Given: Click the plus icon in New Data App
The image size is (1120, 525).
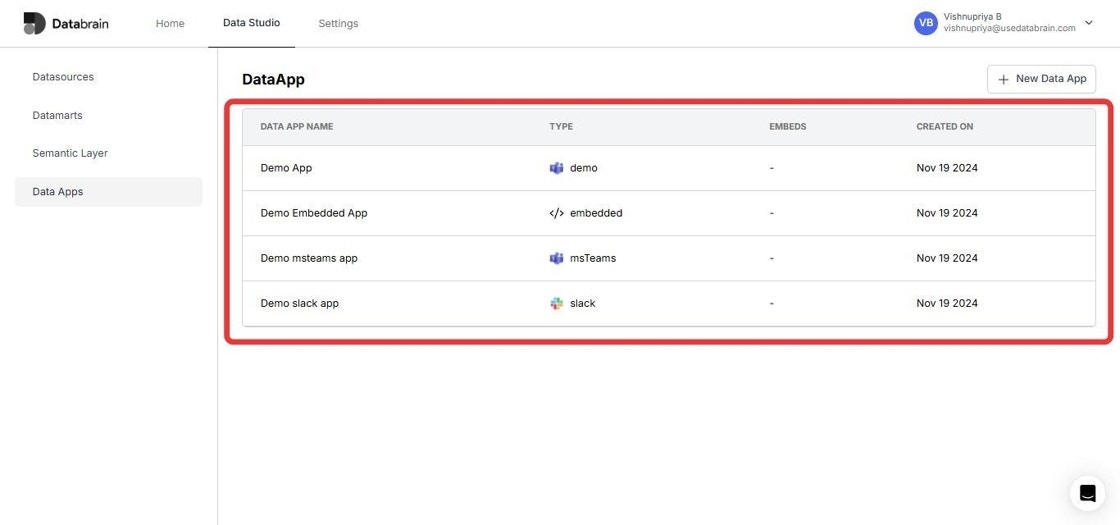Looking at the screenshot, I should [x=1004, y=79].
